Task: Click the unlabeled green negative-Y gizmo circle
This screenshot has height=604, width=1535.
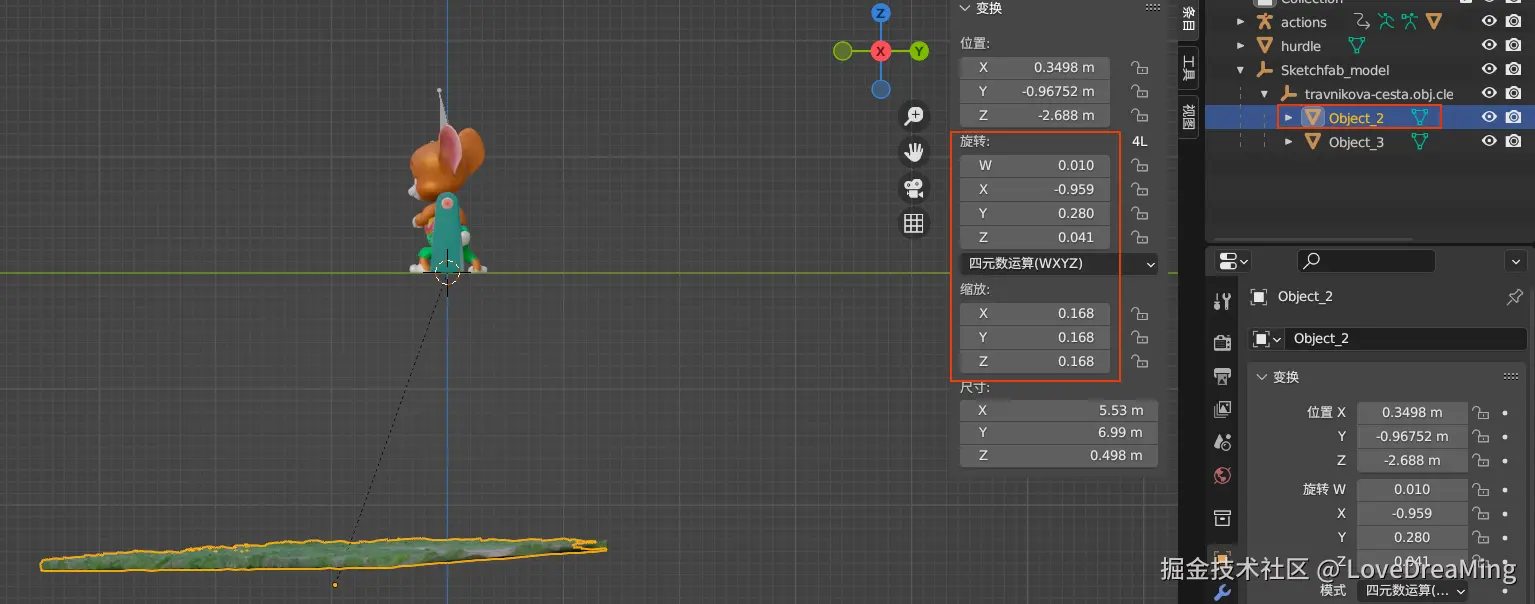Action: click(843, 51)
